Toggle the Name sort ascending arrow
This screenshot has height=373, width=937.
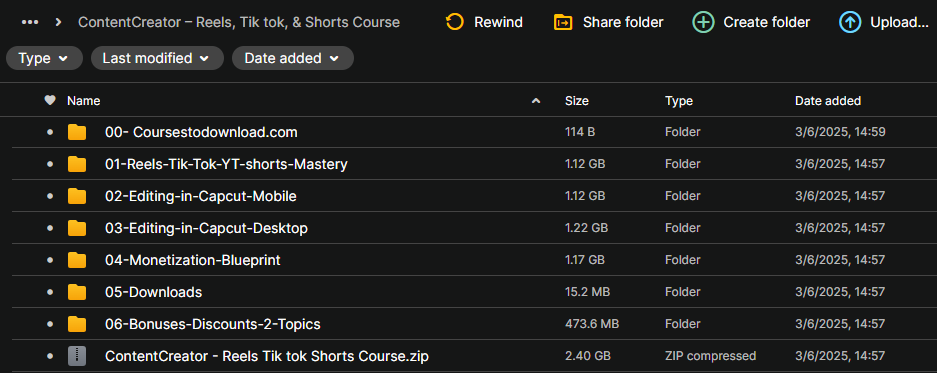pyautogui.click(x=536, y=101)
